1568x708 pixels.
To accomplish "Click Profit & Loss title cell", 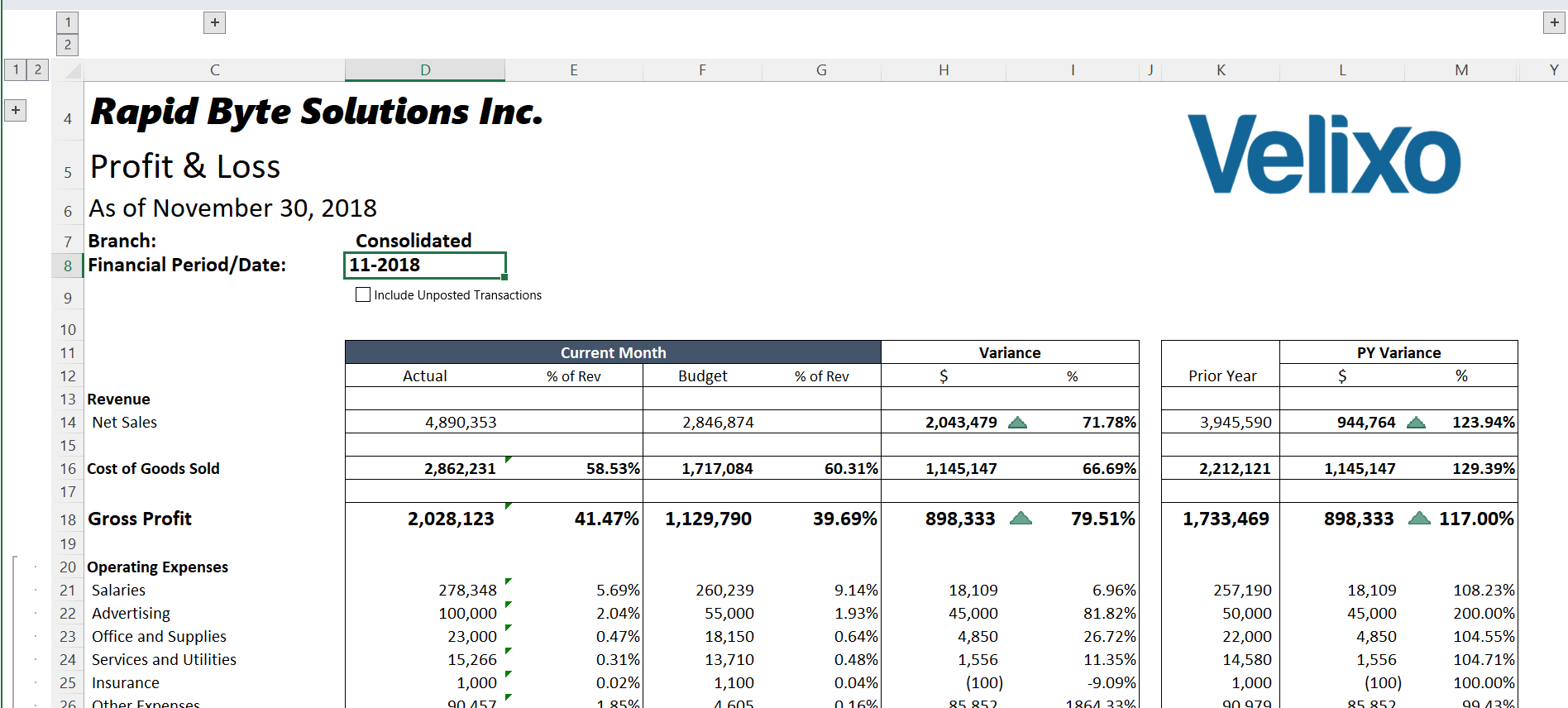I will click(185, 166).
